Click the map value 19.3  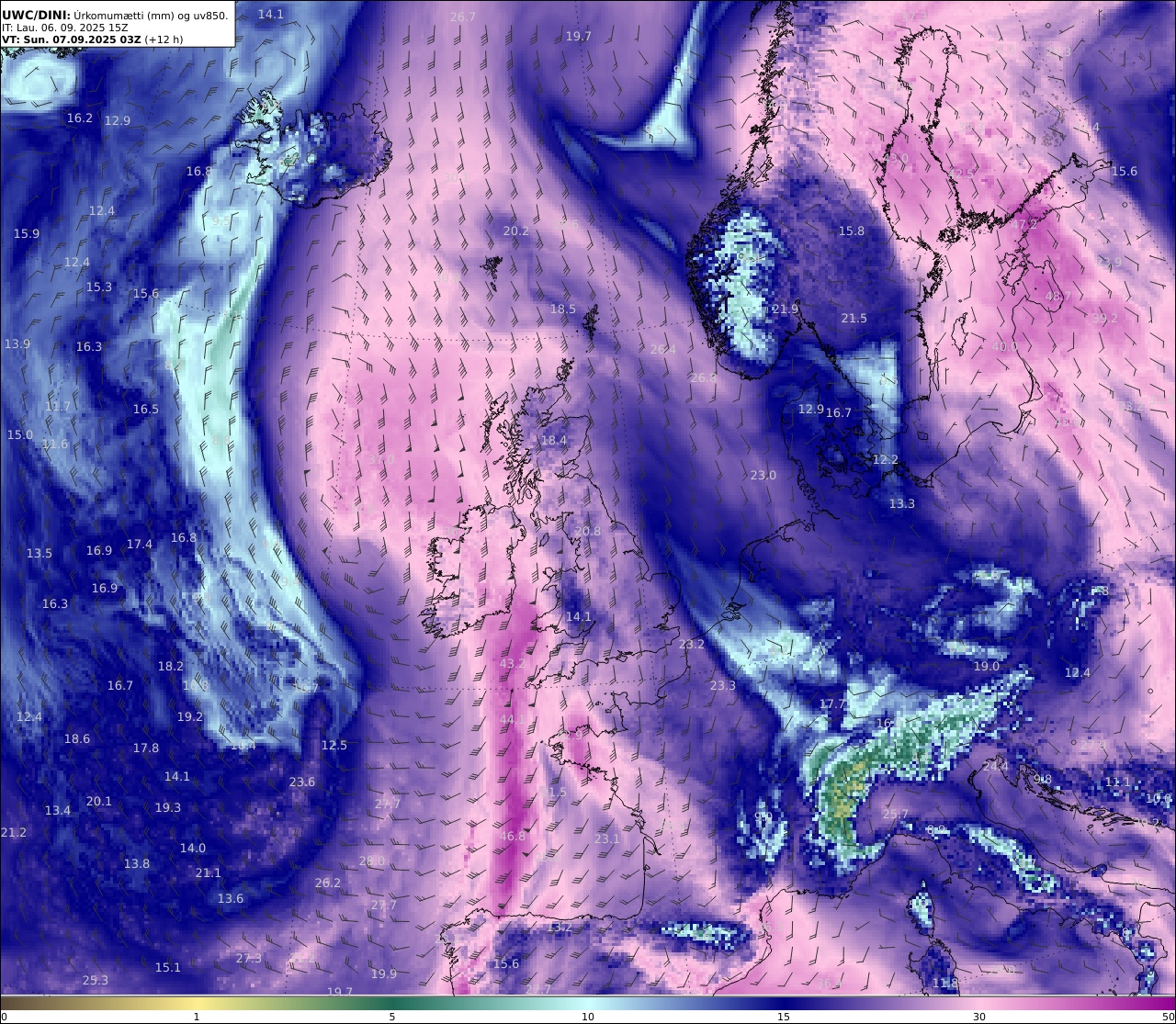pos(168,808)
